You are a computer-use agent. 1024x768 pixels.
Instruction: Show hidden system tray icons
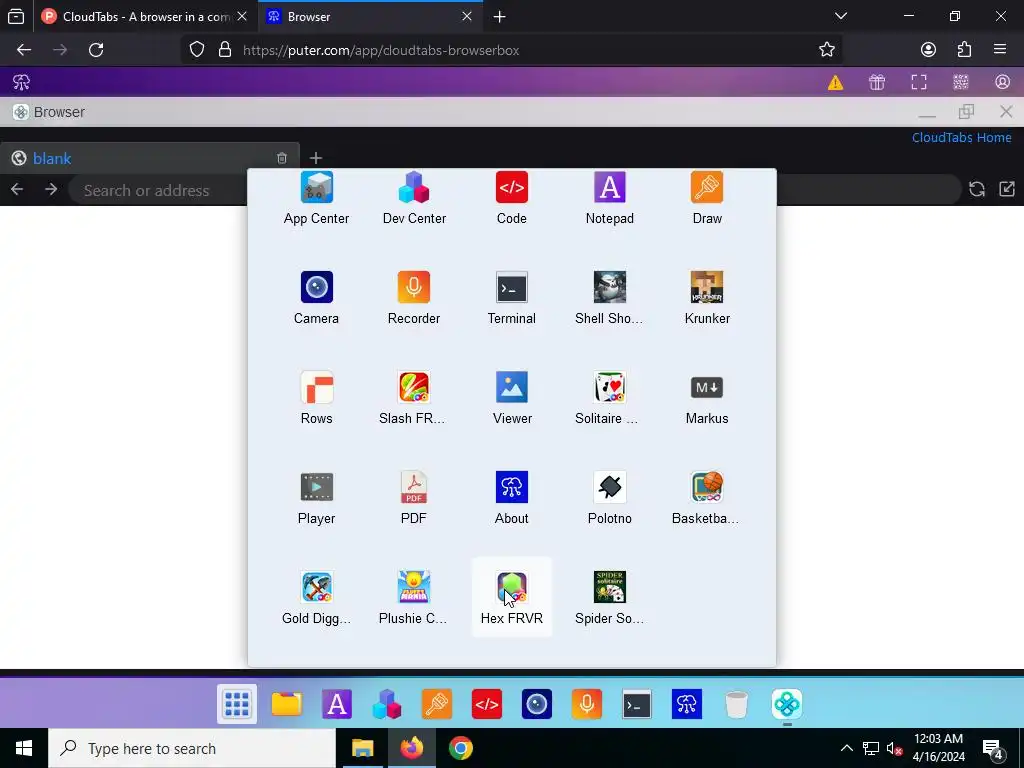click(x=846, y=748)
